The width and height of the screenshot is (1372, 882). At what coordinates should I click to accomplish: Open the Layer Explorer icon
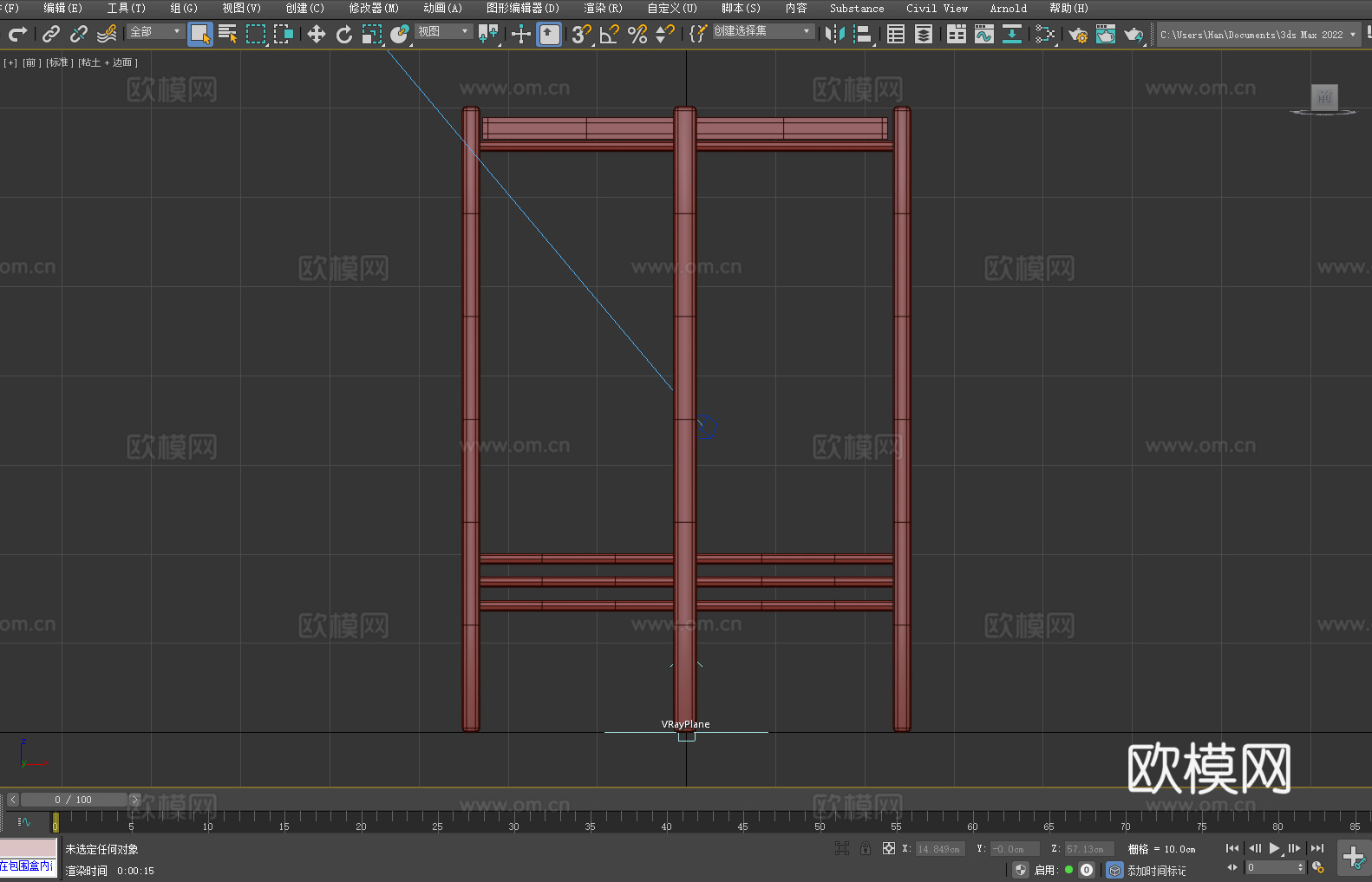click(924, 34)
